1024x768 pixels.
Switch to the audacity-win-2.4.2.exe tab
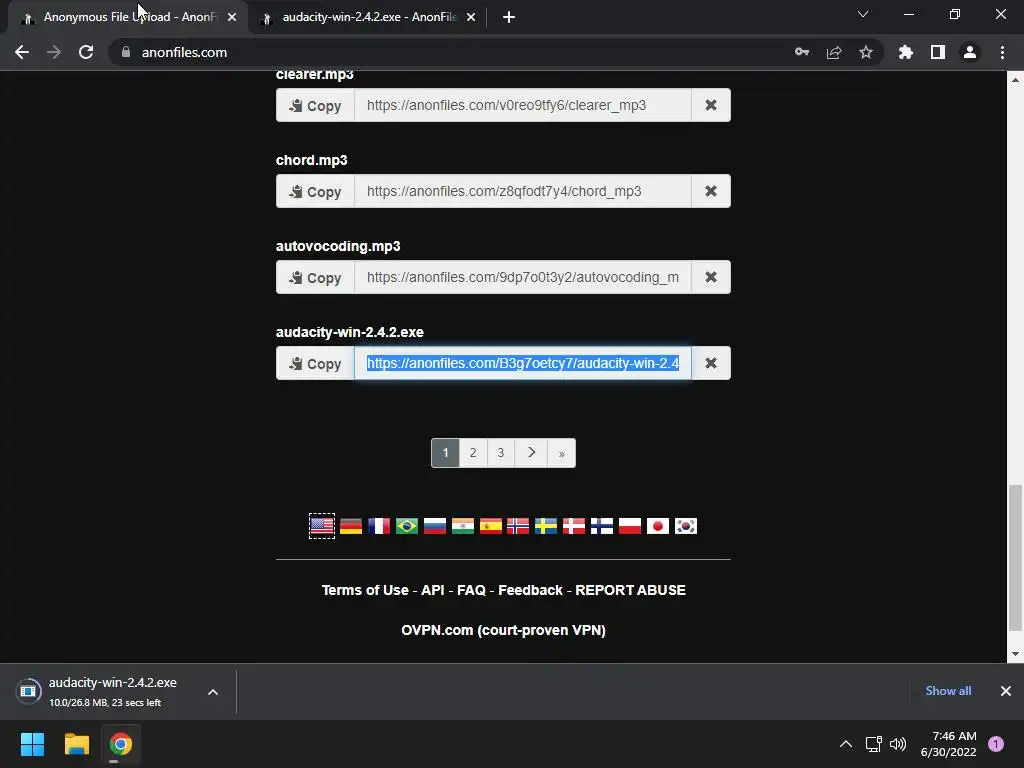click(369, 18)
